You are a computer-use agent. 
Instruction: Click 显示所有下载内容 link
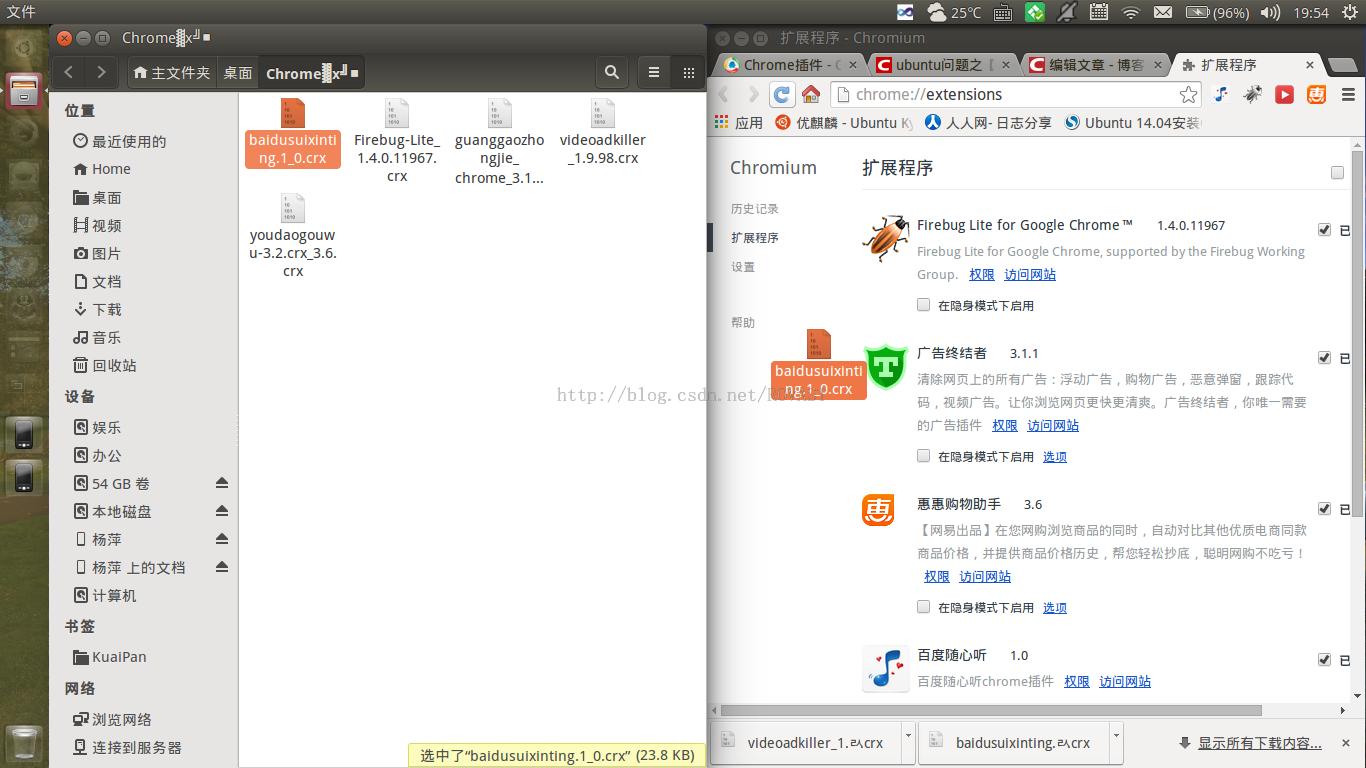point(1260,743)
